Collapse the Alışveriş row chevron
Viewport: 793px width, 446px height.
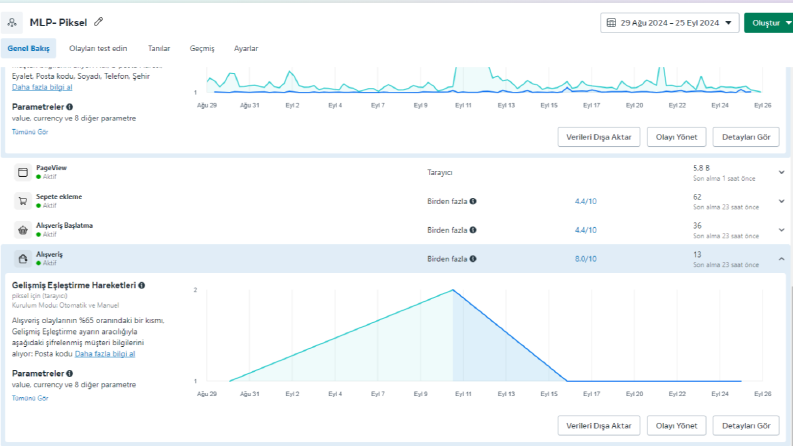[781, 259]
